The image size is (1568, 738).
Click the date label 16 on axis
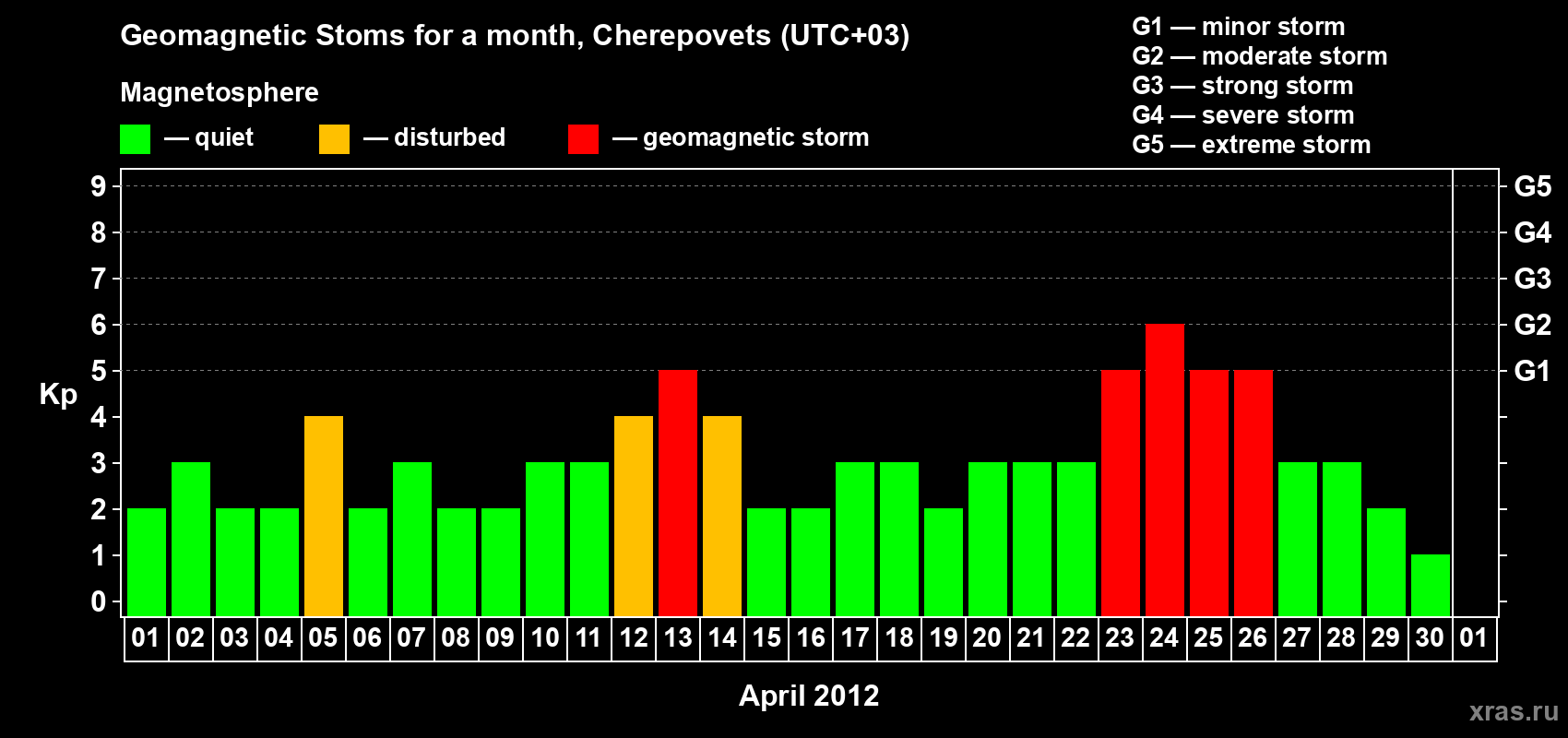[811, 637]
